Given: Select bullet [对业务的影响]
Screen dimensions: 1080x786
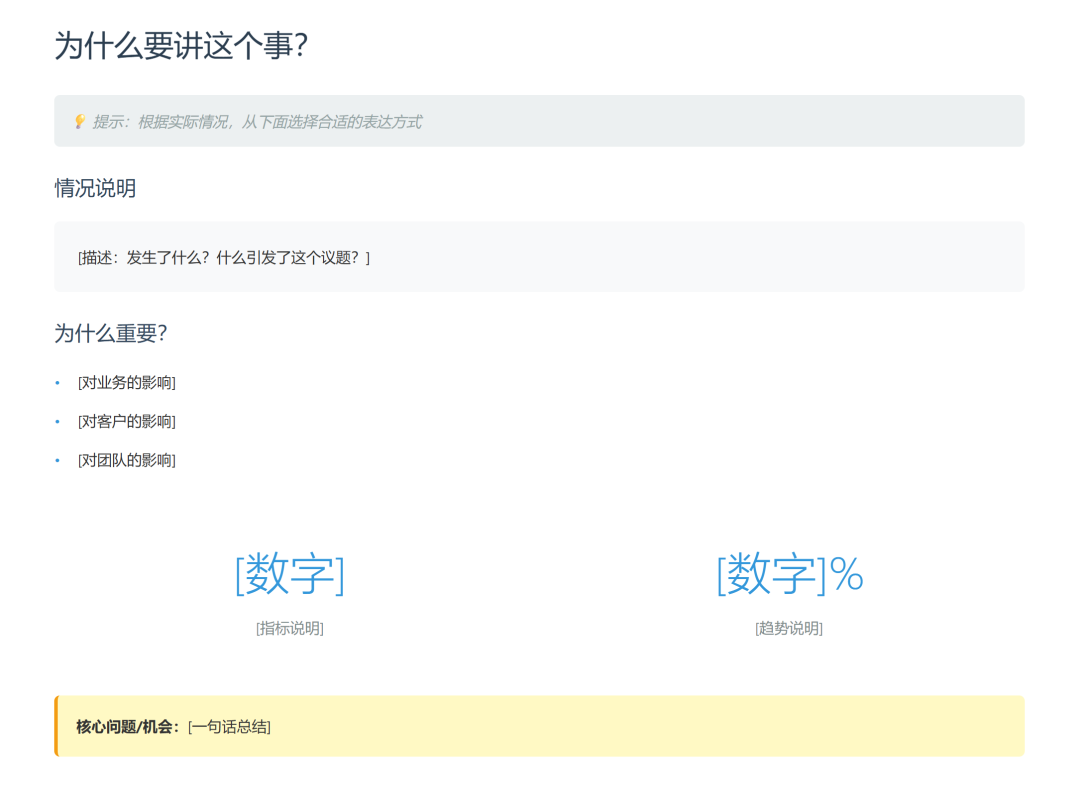Looking at the screenshot, I should click(127, 383).
